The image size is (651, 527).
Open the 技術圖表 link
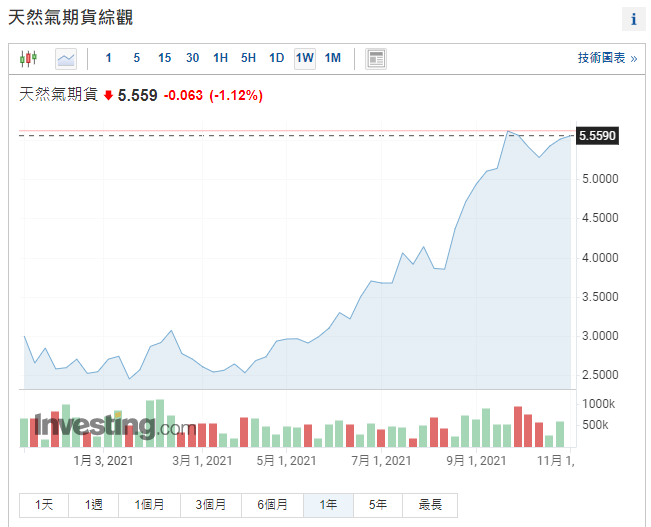click(606, 58)
